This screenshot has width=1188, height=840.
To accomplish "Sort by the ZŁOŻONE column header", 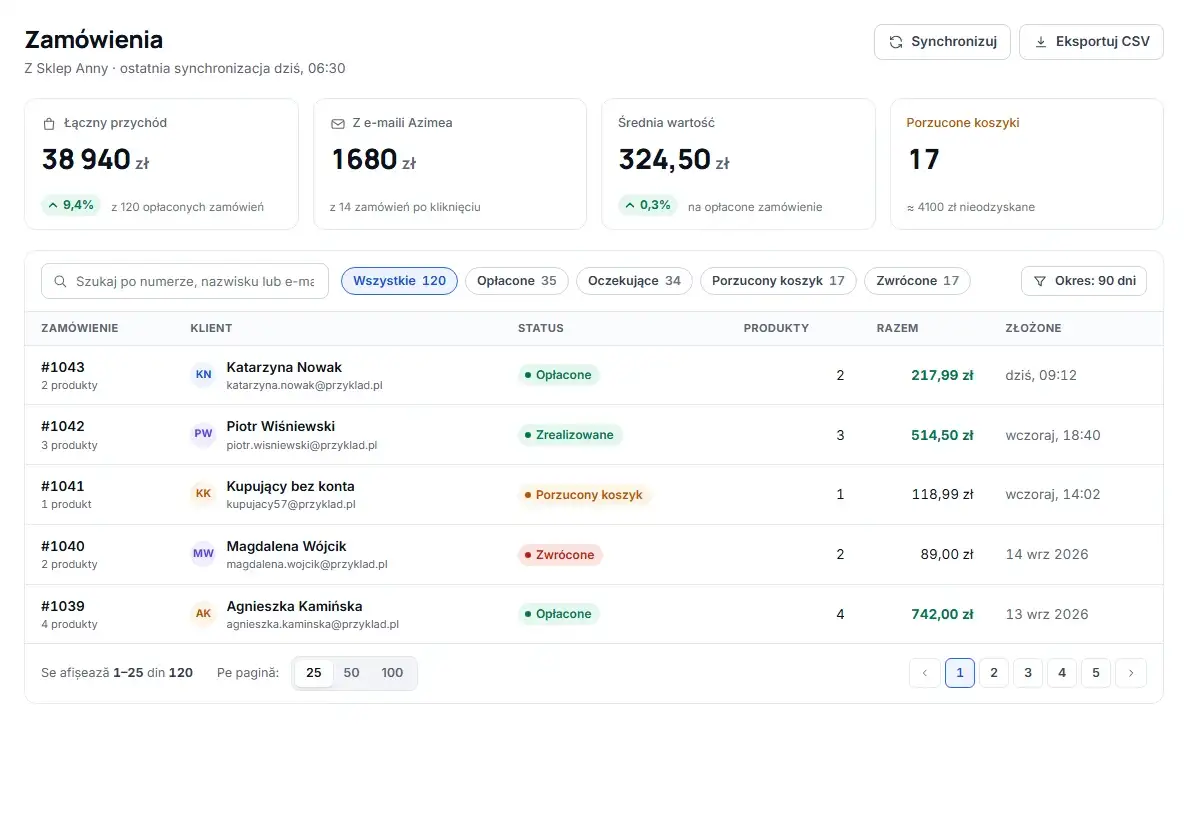I will pos(1033,328).
